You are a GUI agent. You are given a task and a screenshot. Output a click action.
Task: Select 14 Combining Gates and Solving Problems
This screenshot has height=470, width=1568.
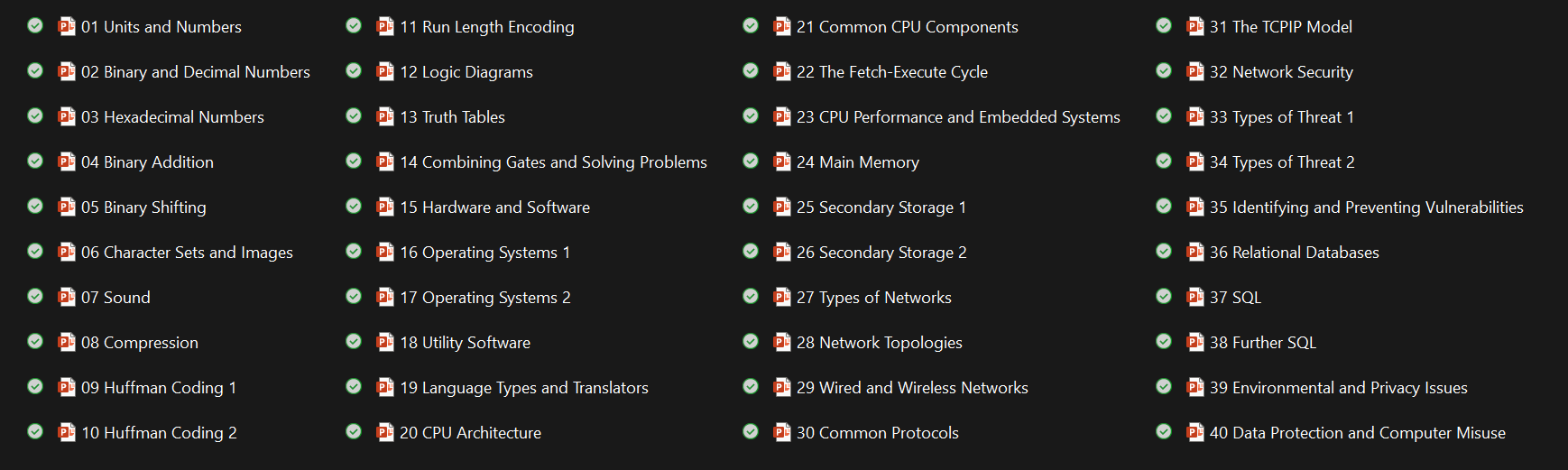553,162
